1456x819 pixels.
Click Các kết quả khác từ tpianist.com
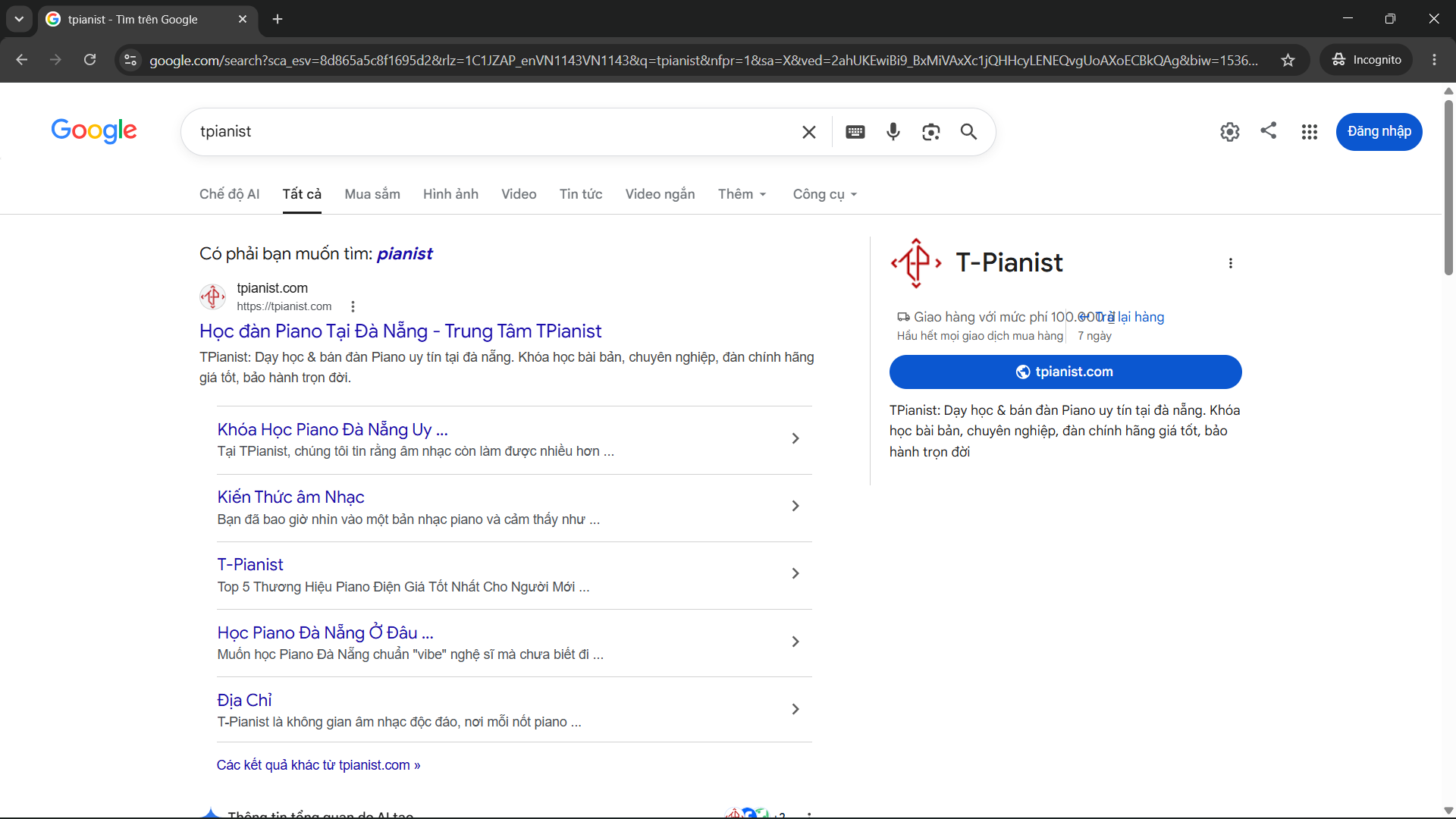pos(318,765)
